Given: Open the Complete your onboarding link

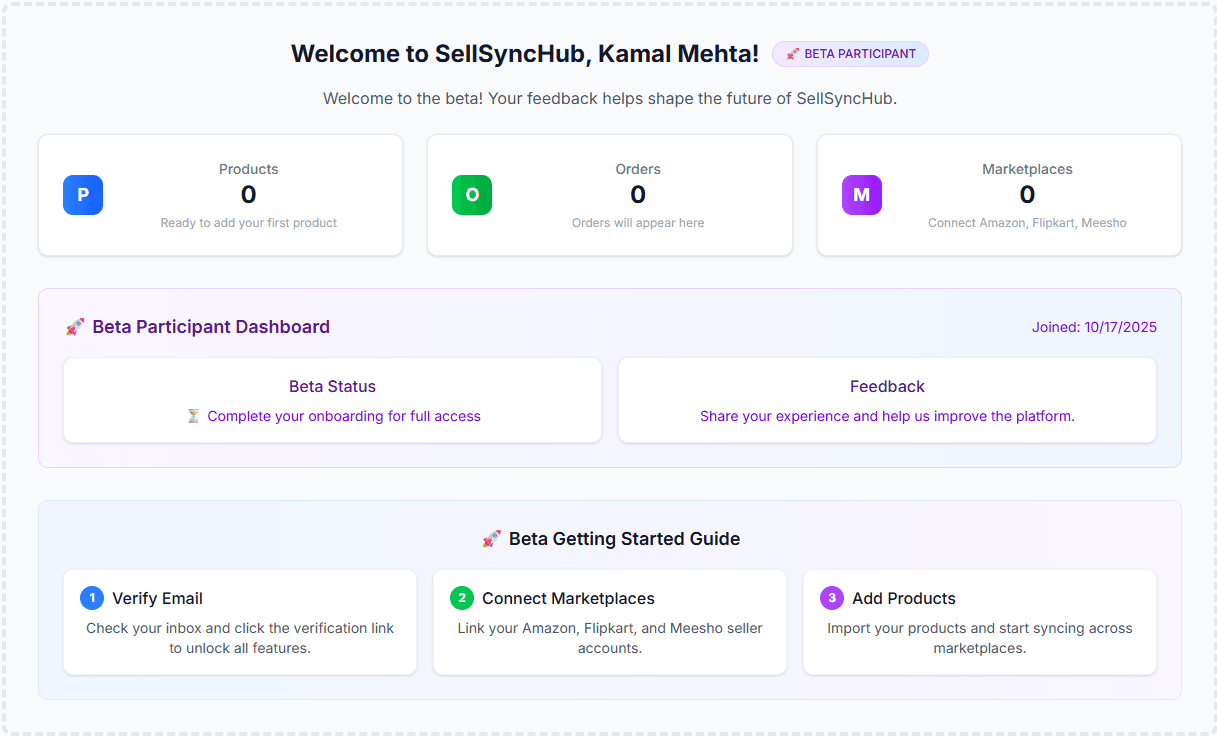Looking at the screenshot, I should 344,416.
